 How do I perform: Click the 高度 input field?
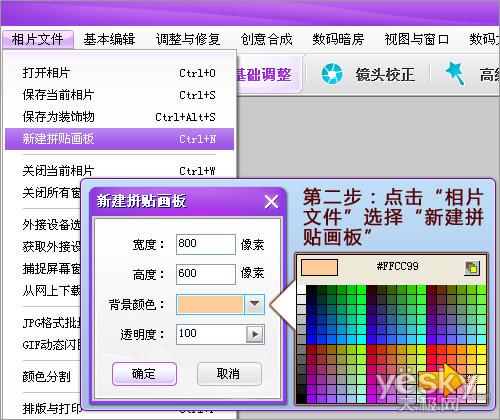click(x=206, y=274)
